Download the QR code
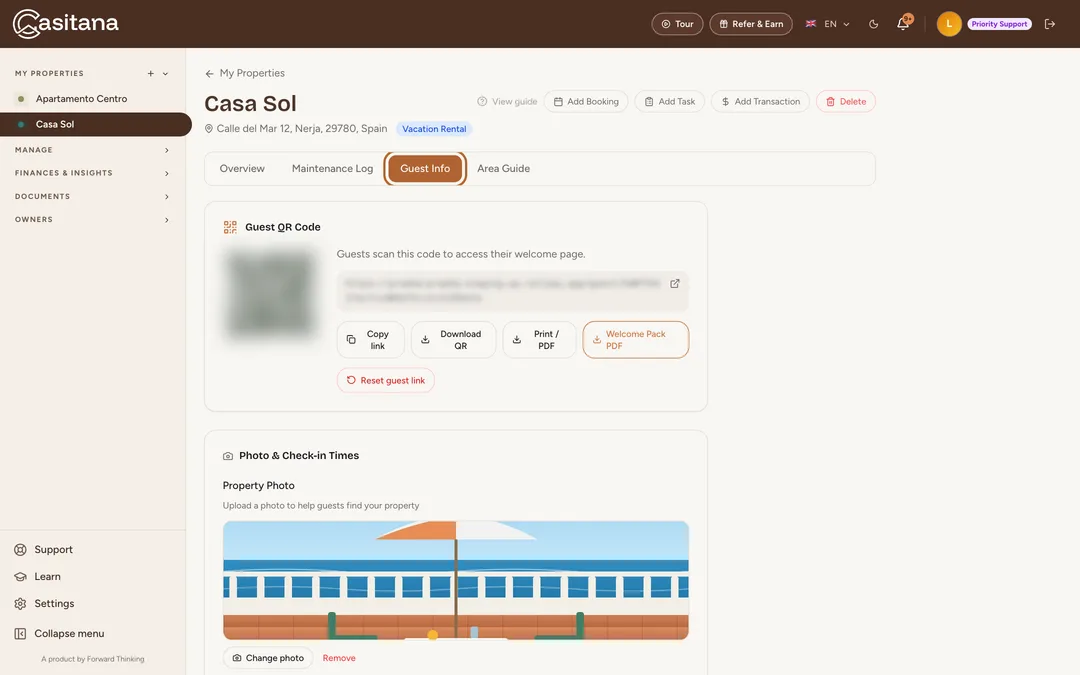Viewport: 1080px width, 675px height. click(453, 340)
